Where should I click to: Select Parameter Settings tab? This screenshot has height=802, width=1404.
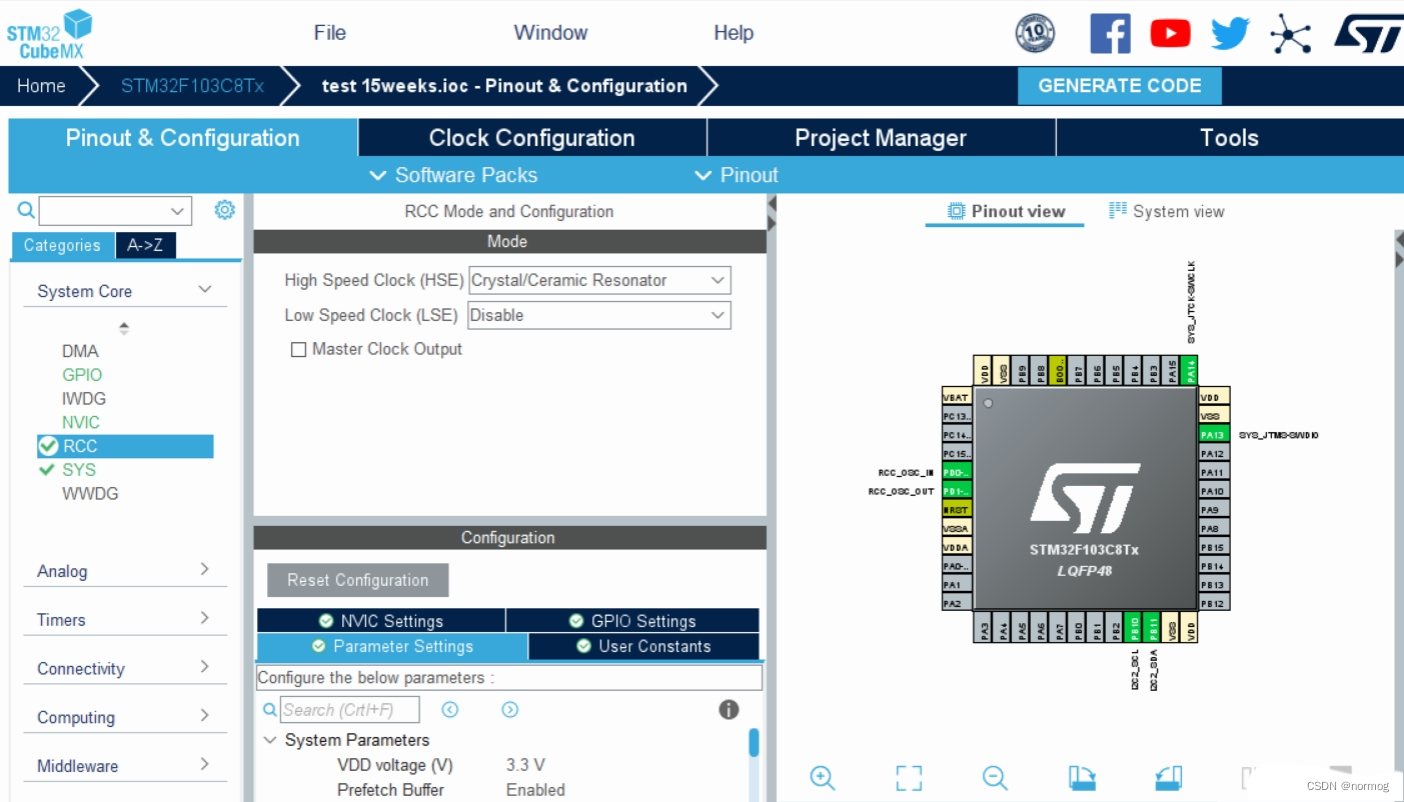(x=392, y=646)
